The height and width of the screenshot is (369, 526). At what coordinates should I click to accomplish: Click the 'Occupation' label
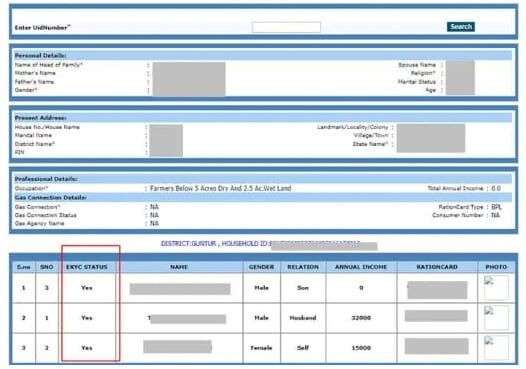pyautogui.click(x=31, y=189)
